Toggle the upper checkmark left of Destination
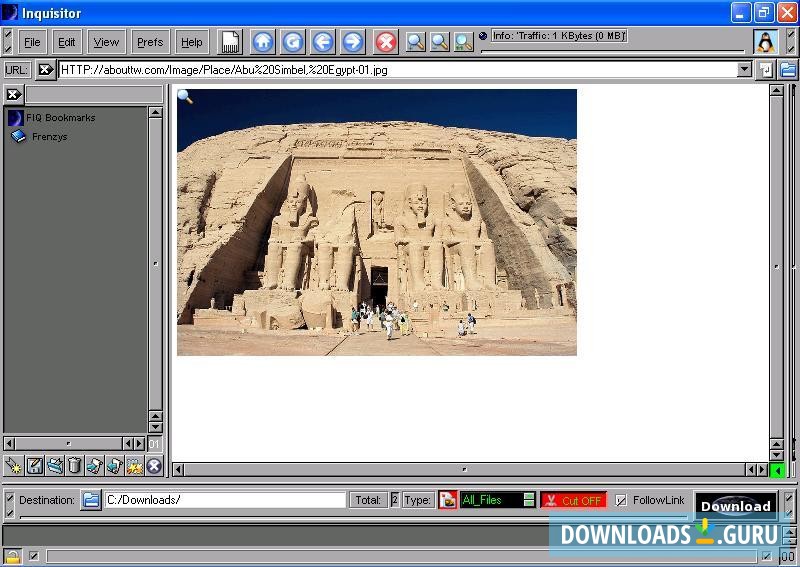This screenshot has width=800, height=567. click(9, 496)
